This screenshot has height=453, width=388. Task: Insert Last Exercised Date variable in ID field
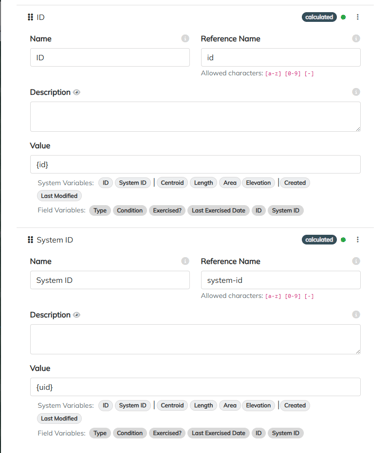coord(218,210)
